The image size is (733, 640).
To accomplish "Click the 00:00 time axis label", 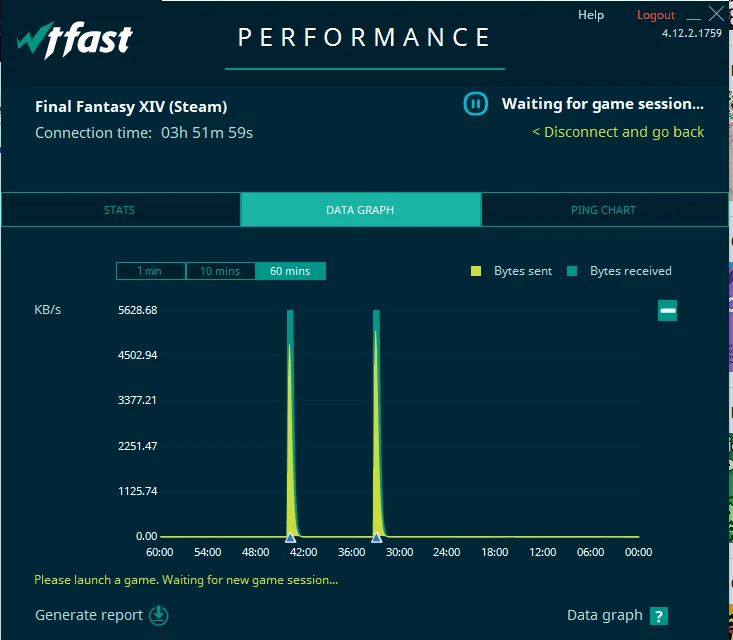I will click(639, 552).
